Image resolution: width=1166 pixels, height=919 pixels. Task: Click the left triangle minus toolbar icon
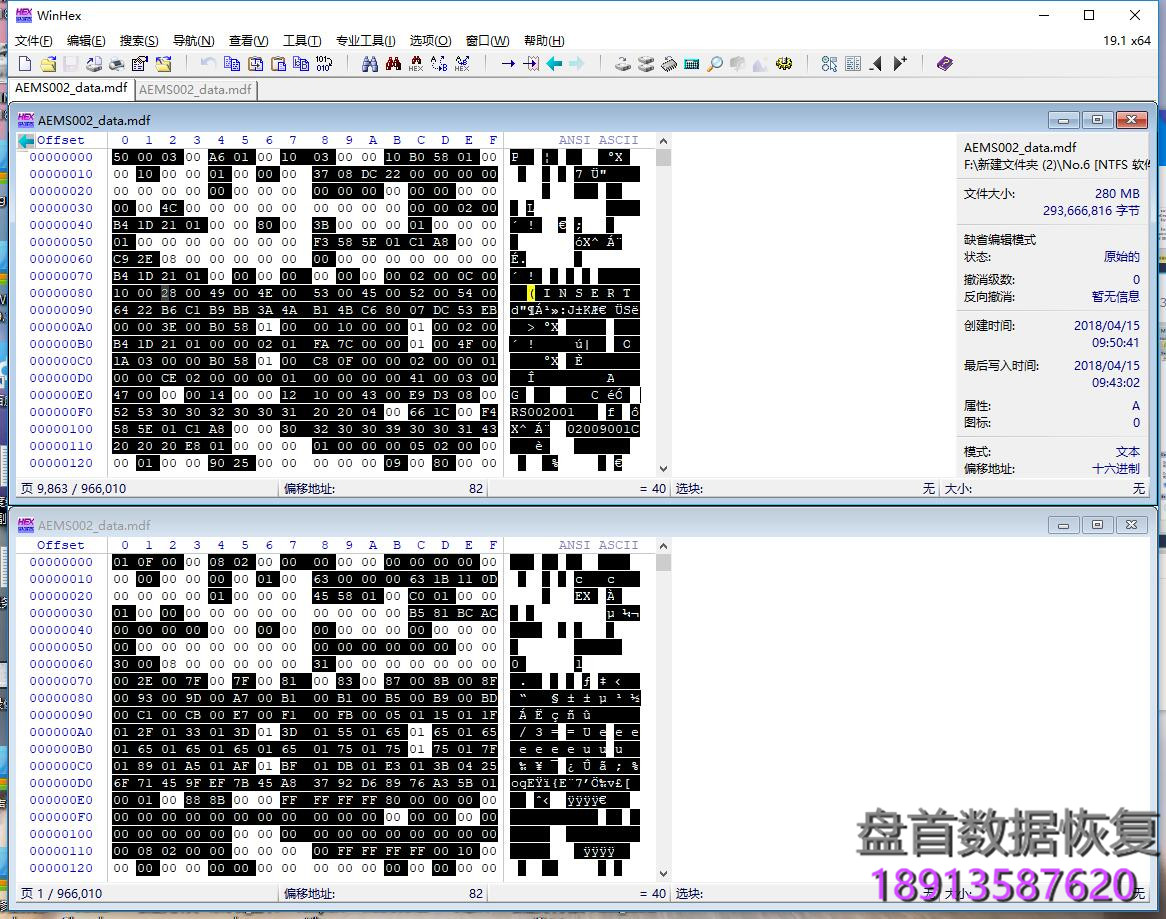click(x=876, y=64)
